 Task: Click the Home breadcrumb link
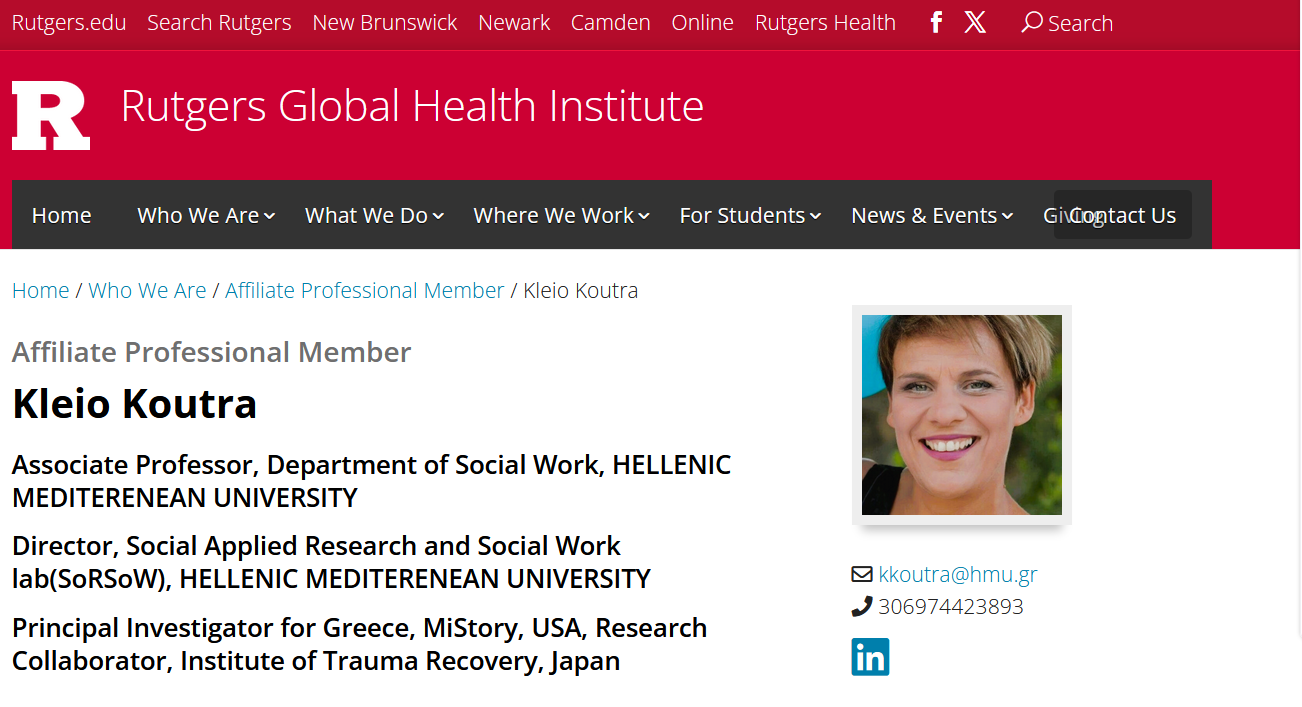[40, 290]
